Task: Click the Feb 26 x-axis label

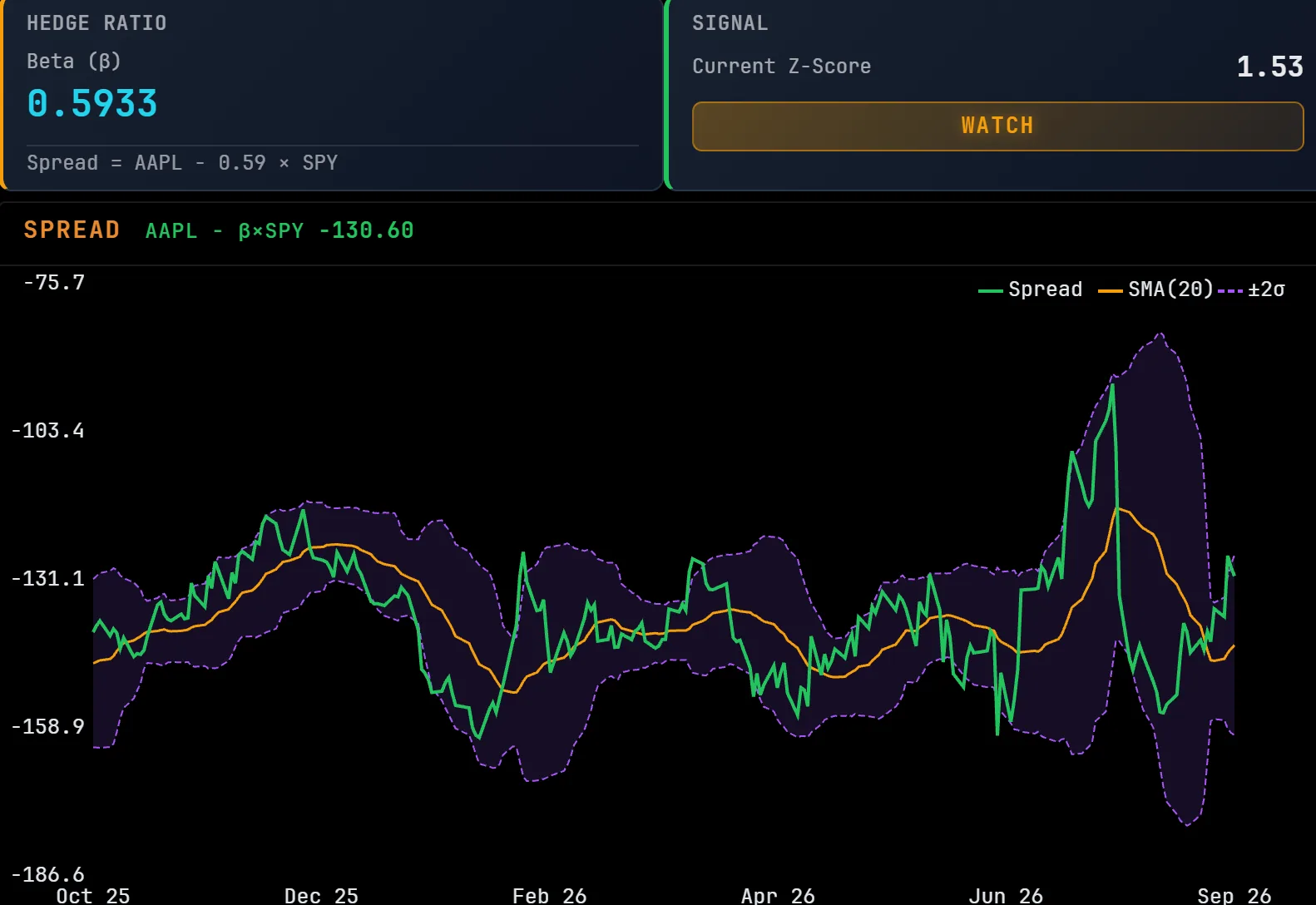Action: [549, 896]
